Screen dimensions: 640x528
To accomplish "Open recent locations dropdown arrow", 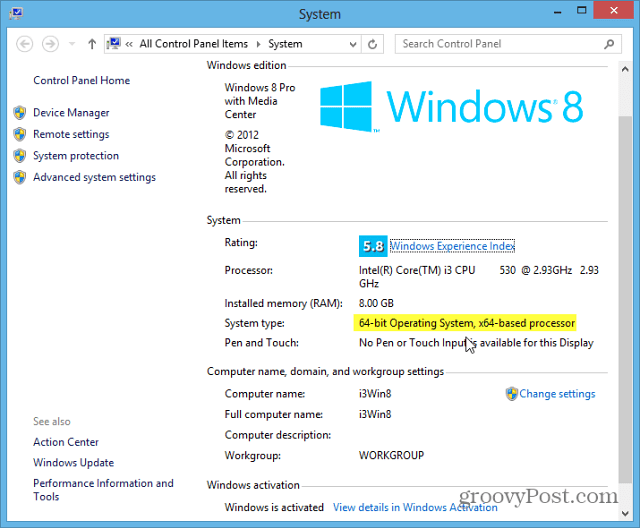I will tap(72, 44).
